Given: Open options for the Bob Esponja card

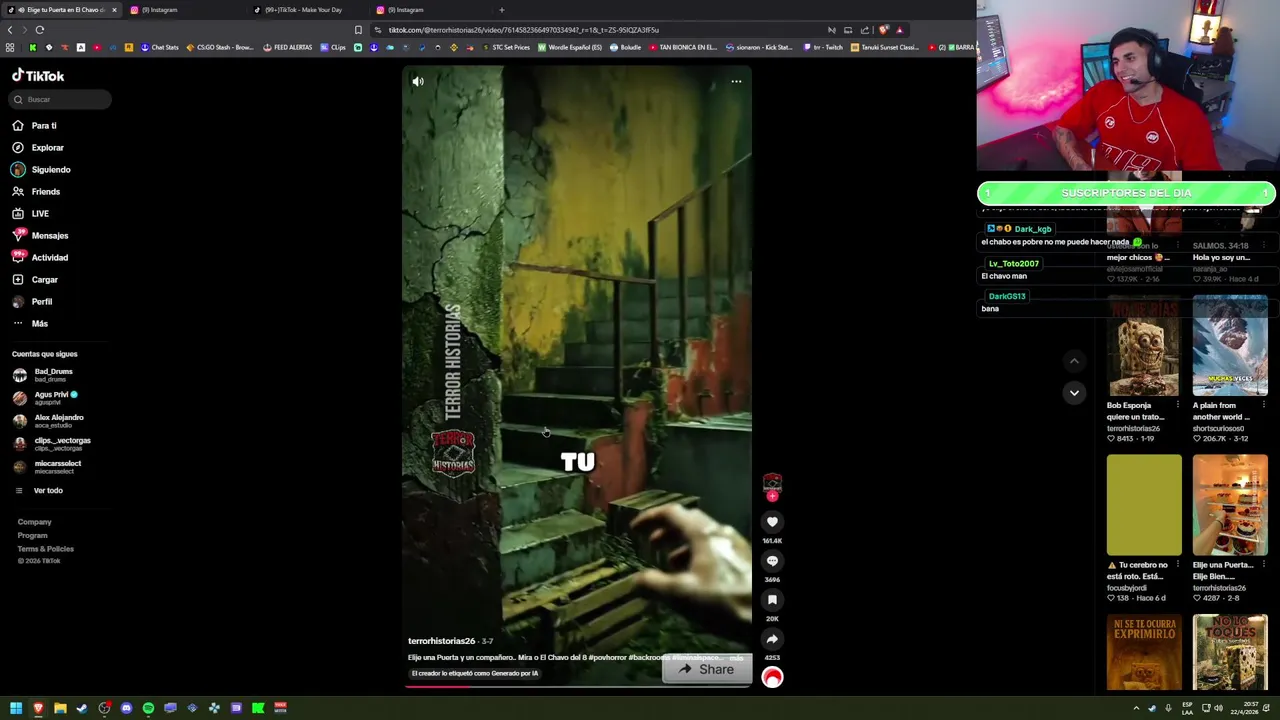Looking at the screenshot, I should (x=1177, y=406).
